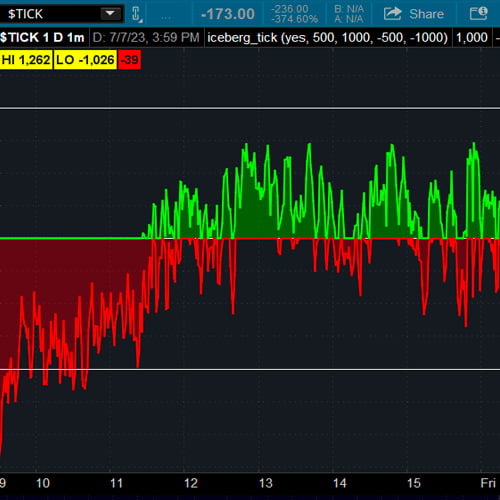Click the Share arrow icon

[x=393, y=14]
